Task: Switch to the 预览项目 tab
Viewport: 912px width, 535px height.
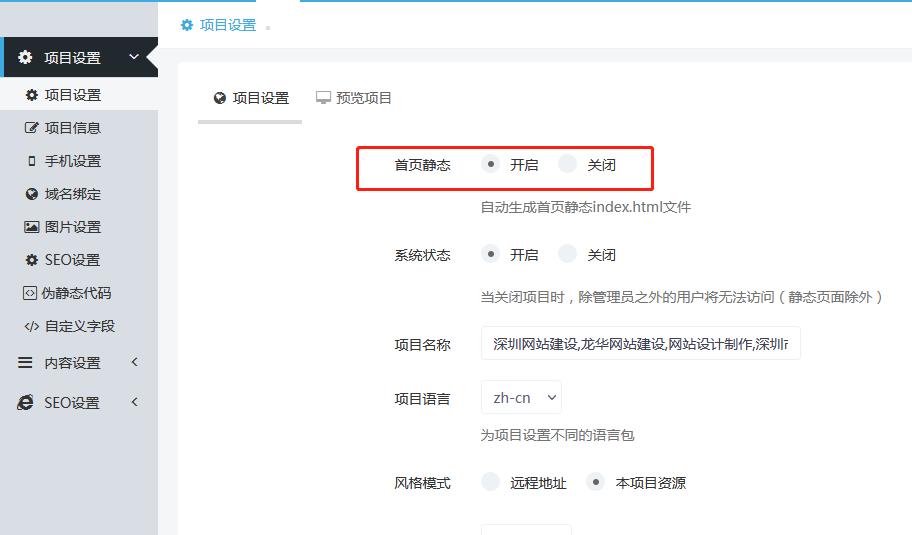Action: click(354, 98)
